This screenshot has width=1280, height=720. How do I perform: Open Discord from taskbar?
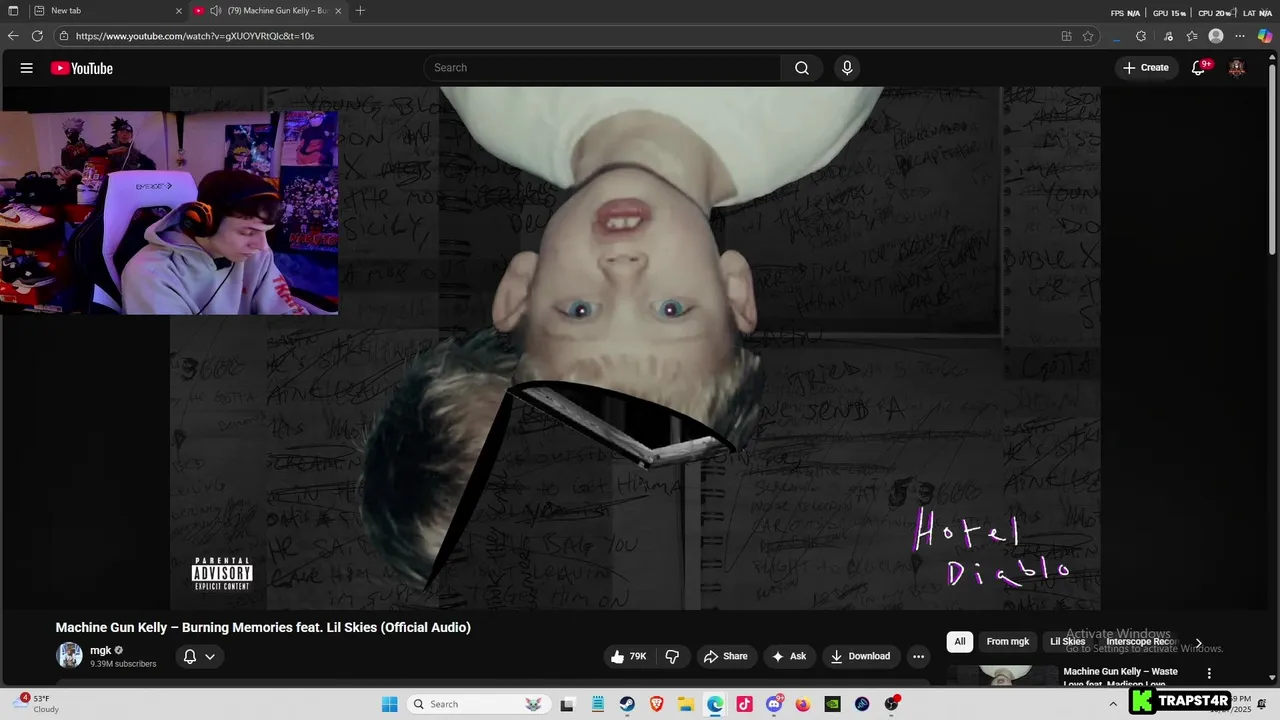pyautogui.click(x=774, y=704)
